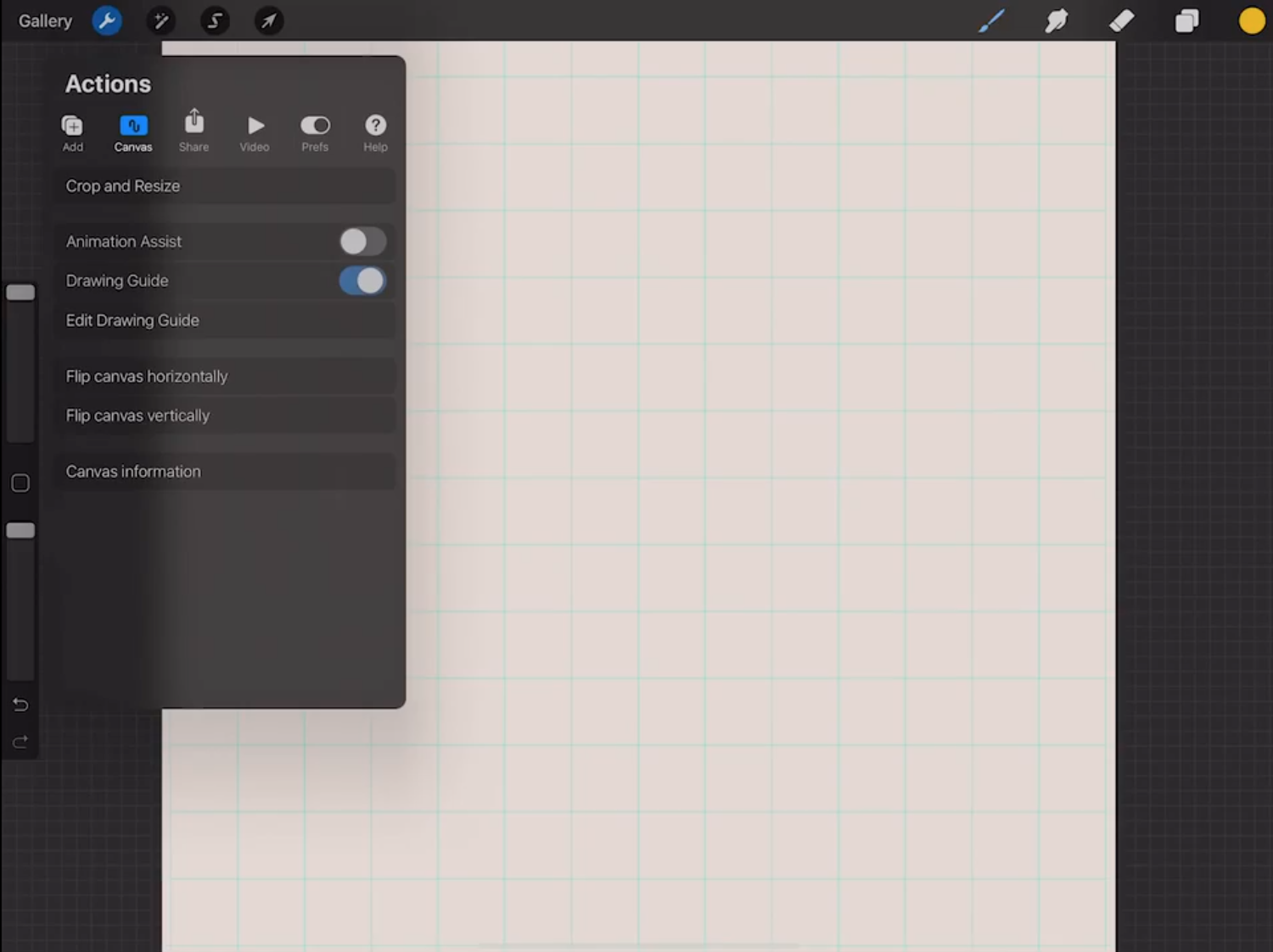
Task: Return to the Gallery
Action: (x=44, y=20)
